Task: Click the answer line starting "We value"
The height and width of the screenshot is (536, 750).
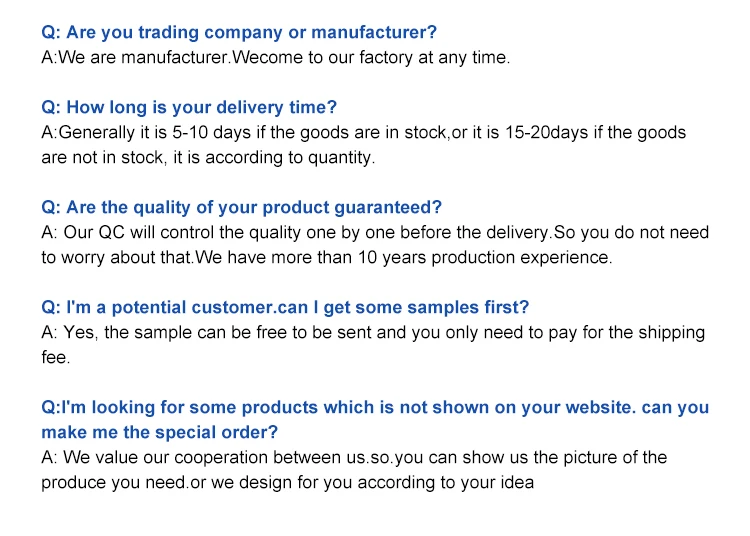Action: coord(354,457)
